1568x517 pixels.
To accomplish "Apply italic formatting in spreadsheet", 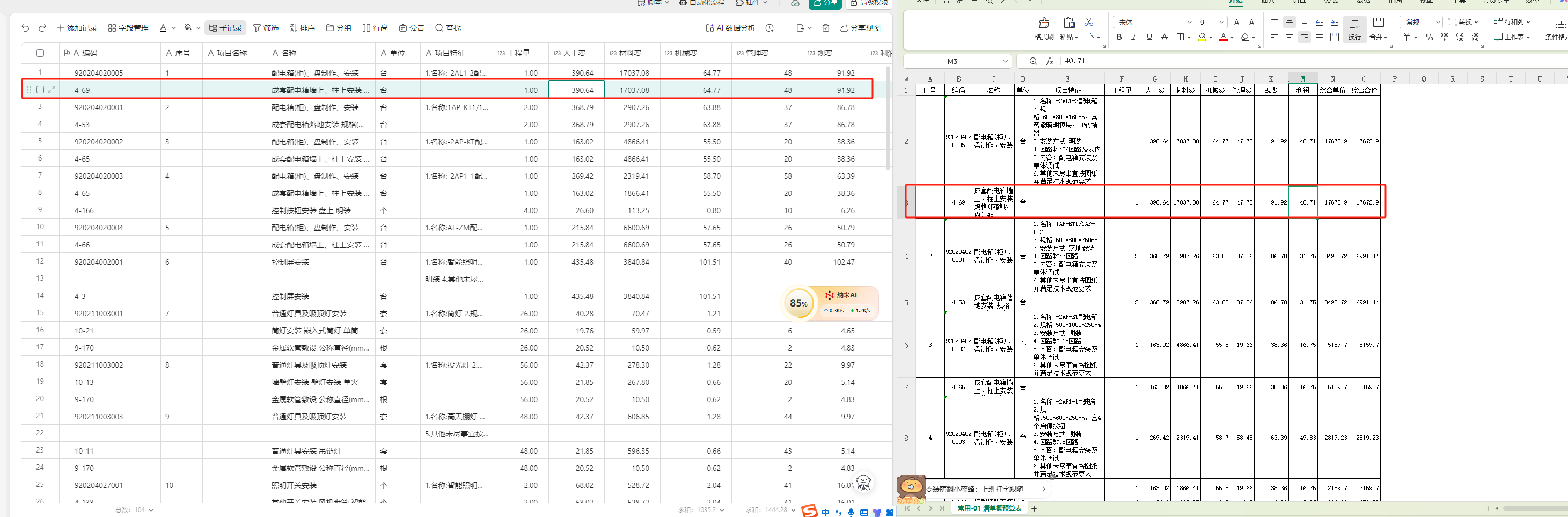I will (x=1134, y=37).
